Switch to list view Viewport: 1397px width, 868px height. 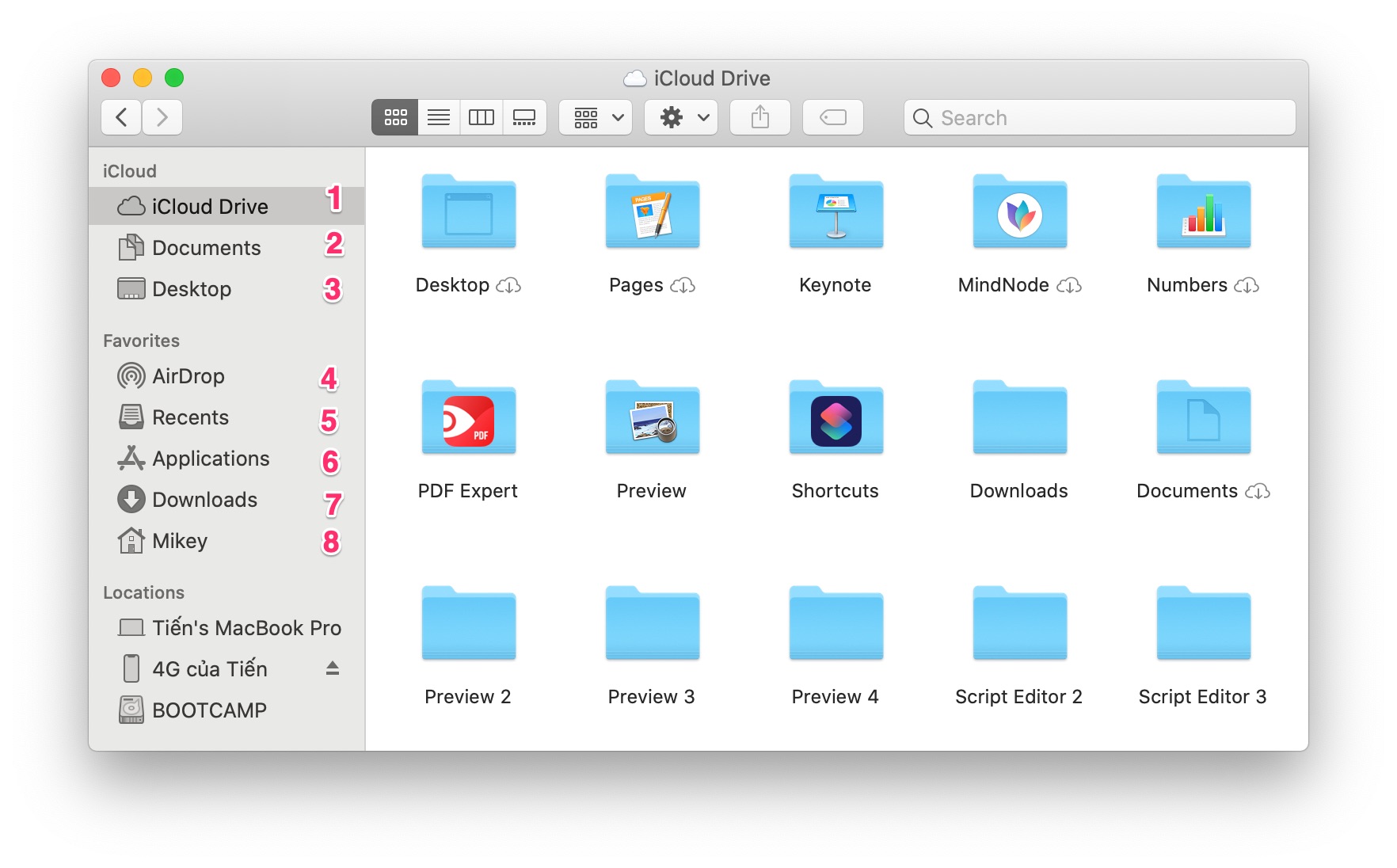point(439,117)
